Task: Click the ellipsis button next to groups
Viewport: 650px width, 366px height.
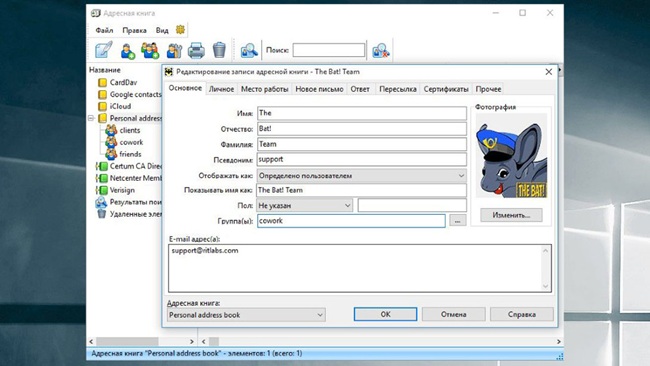Action: pyautogui.click(x=458, y=221)
